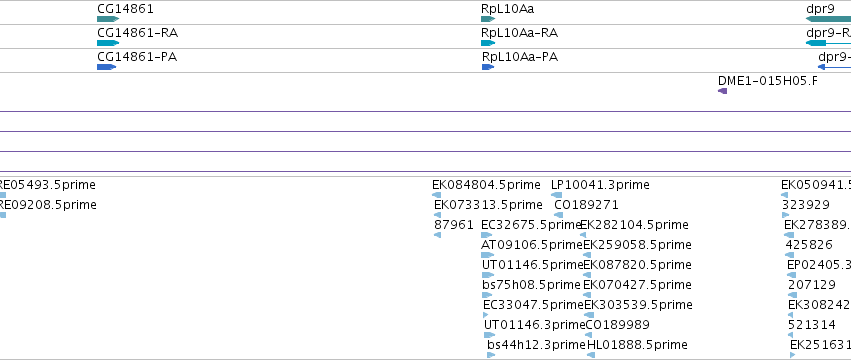Select the RpL10Aa-PA protein arrow
The image size is (851, 360).
click(488, 67)
